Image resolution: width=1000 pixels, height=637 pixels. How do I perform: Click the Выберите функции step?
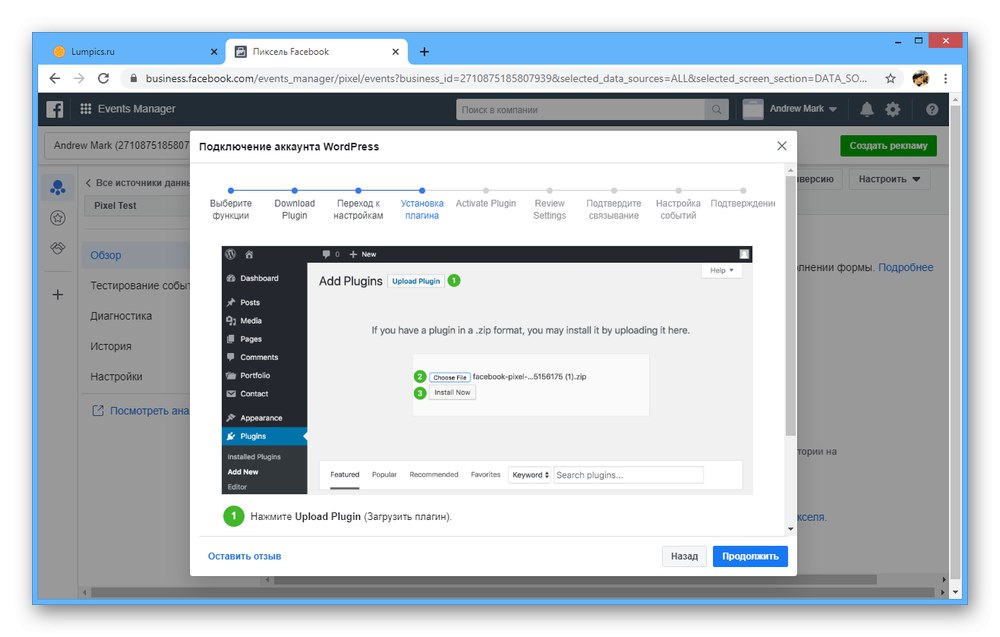[231, 209]
